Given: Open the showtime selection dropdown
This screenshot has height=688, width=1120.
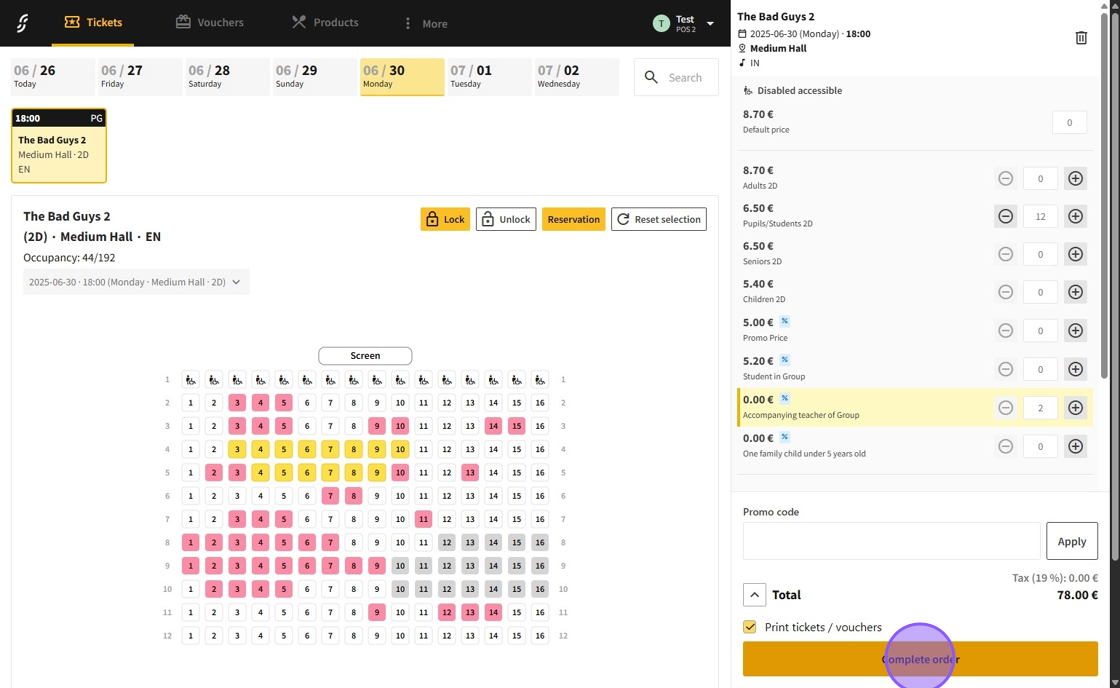Looking at the screenshot, I should point(136,282).
